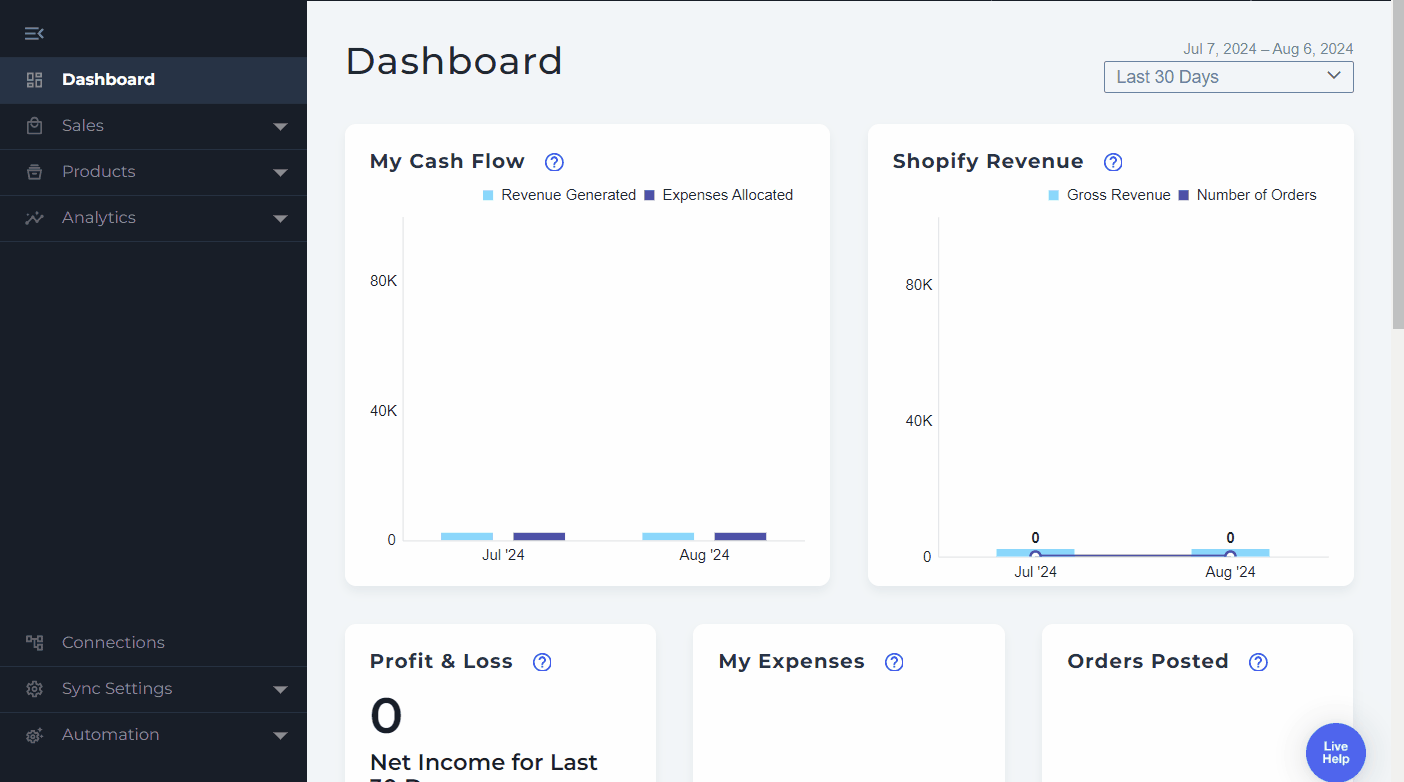Viewport: 1404px width, 782px height.
Task: Expand the Sales menu arrow
Action: [x=280, y=126]
